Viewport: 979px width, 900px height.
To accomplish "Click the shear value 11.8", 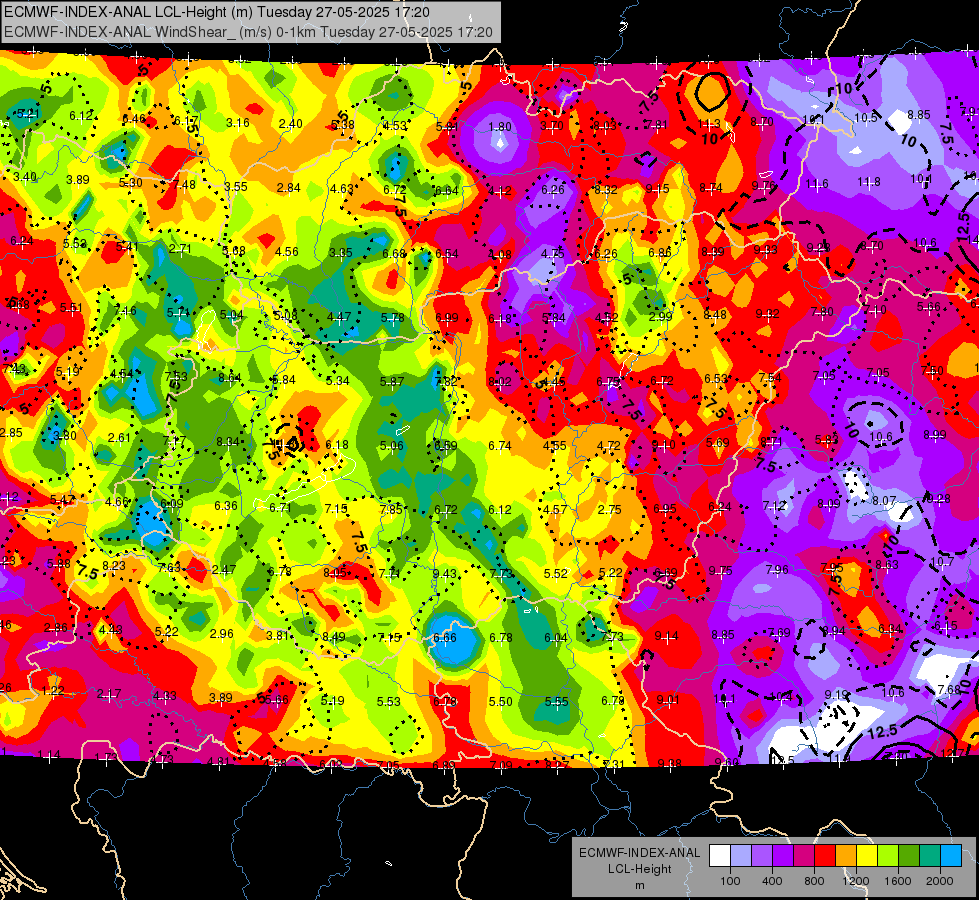I will click(x=869, y=182).
